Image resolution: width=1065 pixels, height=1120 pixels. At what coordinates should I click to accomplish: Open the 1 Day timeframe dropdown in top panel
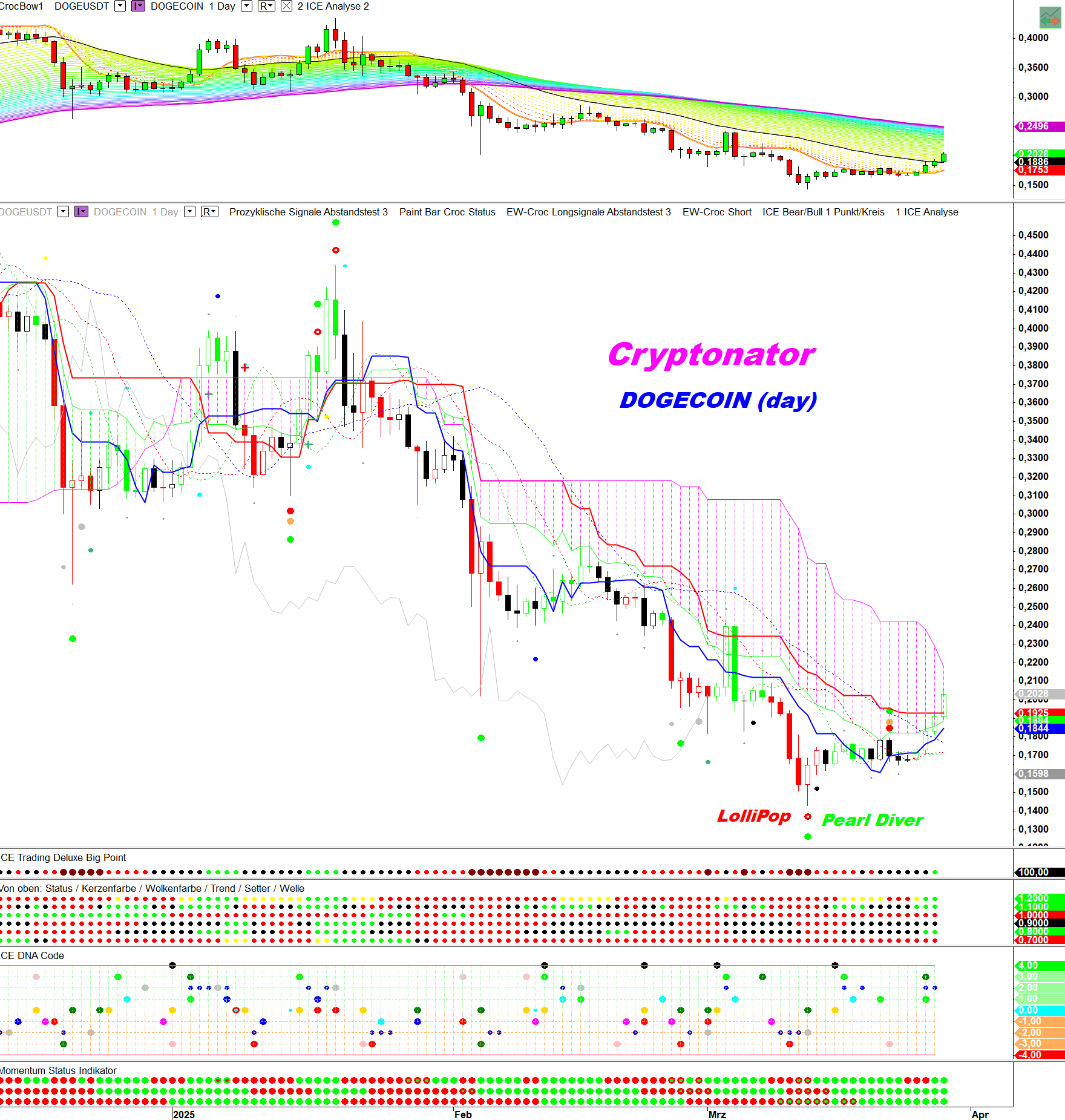pos(246,6)
